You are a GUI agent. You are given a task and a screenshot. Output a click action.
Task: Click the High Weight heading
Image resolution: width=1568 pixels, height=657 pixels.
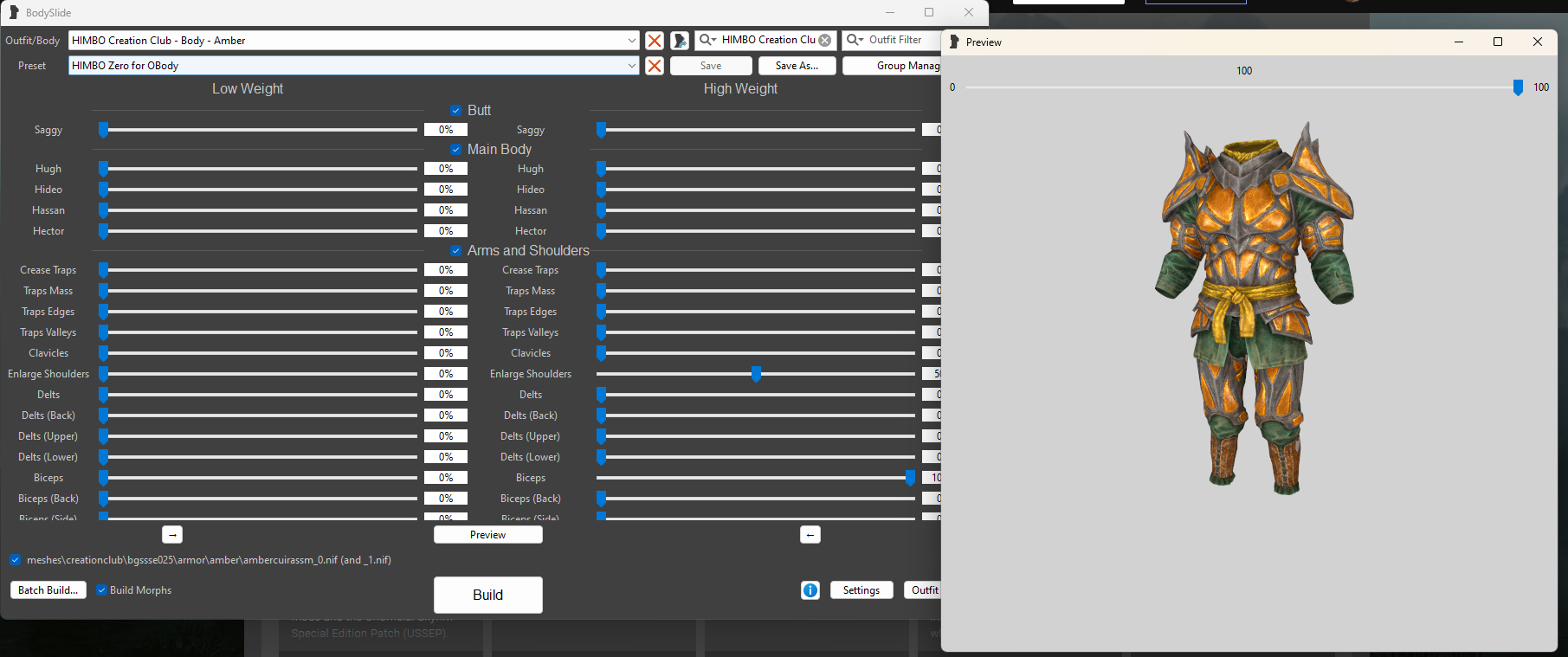740,88
